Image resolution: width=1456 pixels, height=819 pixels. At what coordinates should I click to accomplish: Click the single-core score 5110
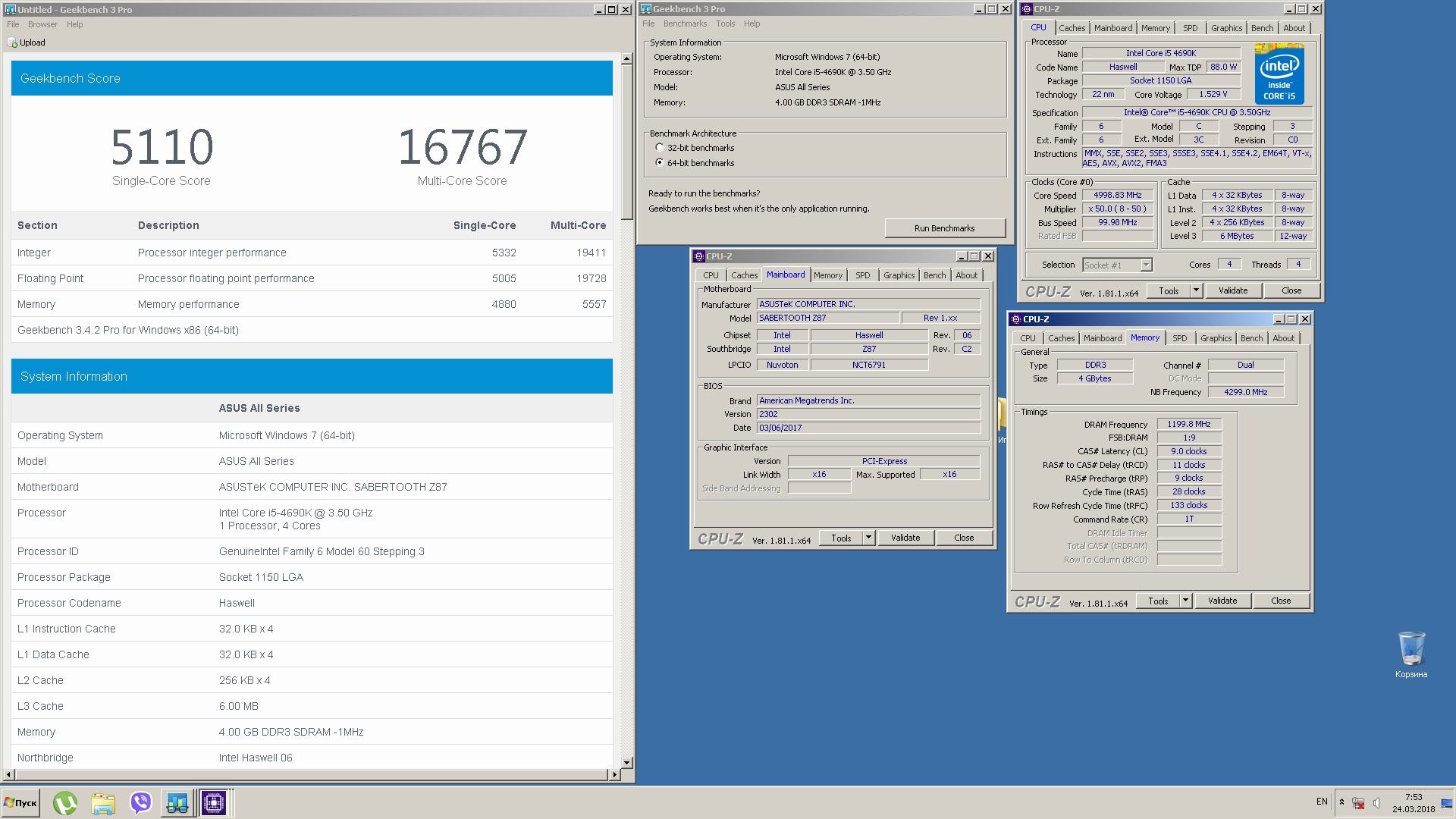[x=162, y=147]
